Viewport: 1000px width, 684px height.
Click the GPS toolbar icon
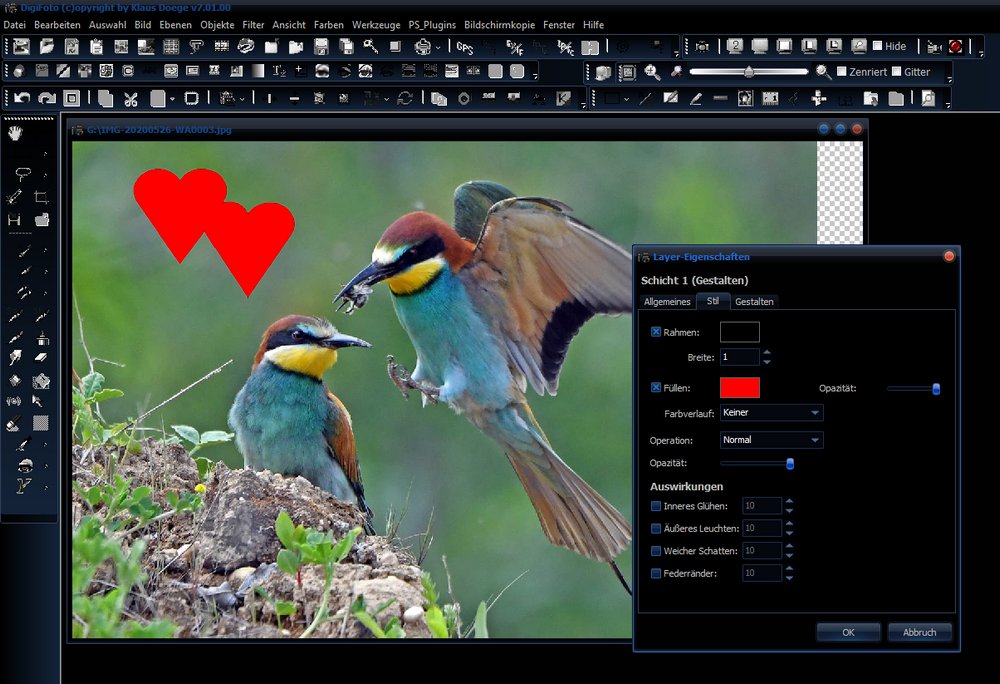coord(465,46)
